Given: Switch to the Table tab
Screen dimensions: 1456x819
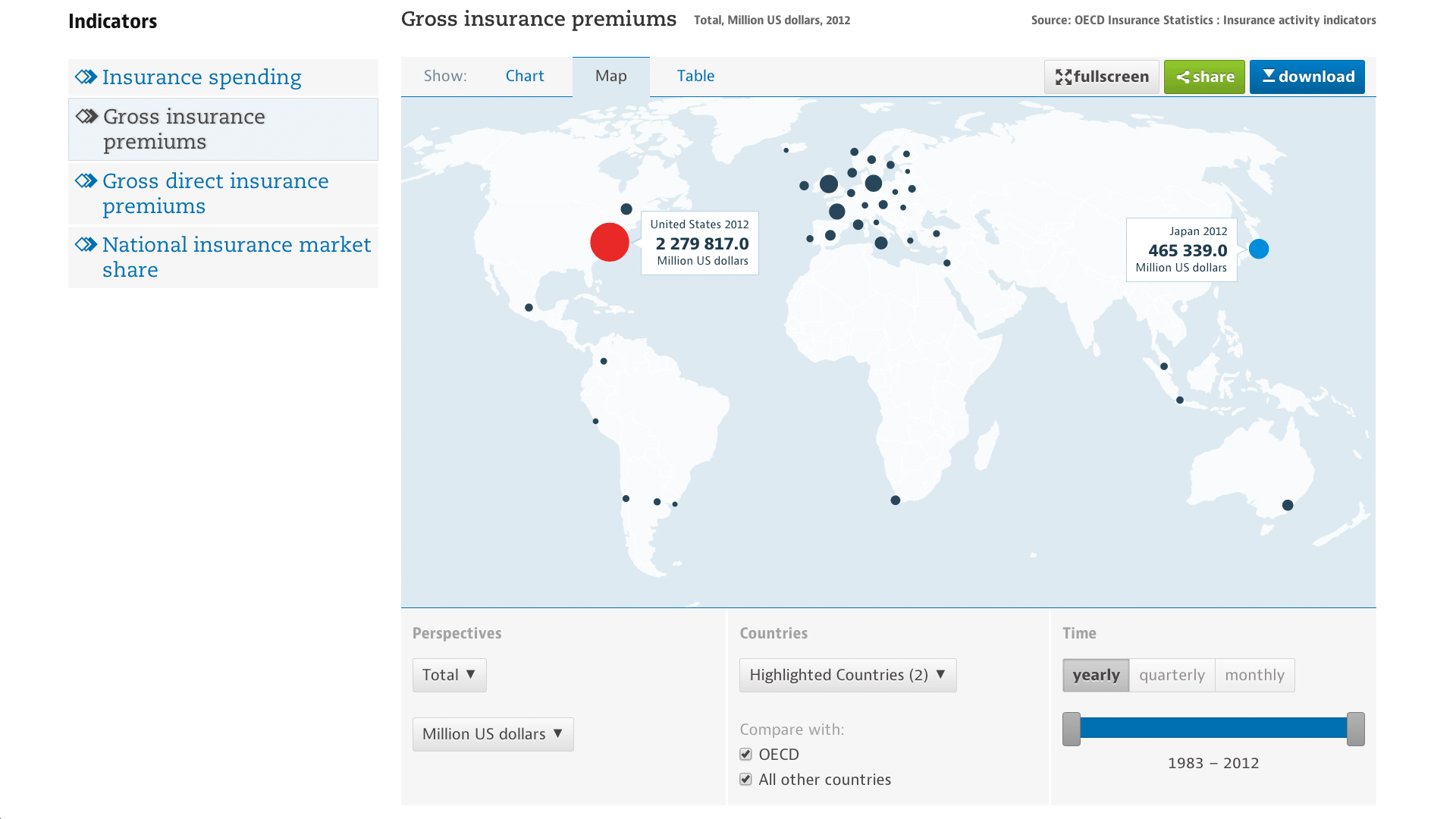Looking at the screenshot, I should pyautogui.click(x=695, y=77).
